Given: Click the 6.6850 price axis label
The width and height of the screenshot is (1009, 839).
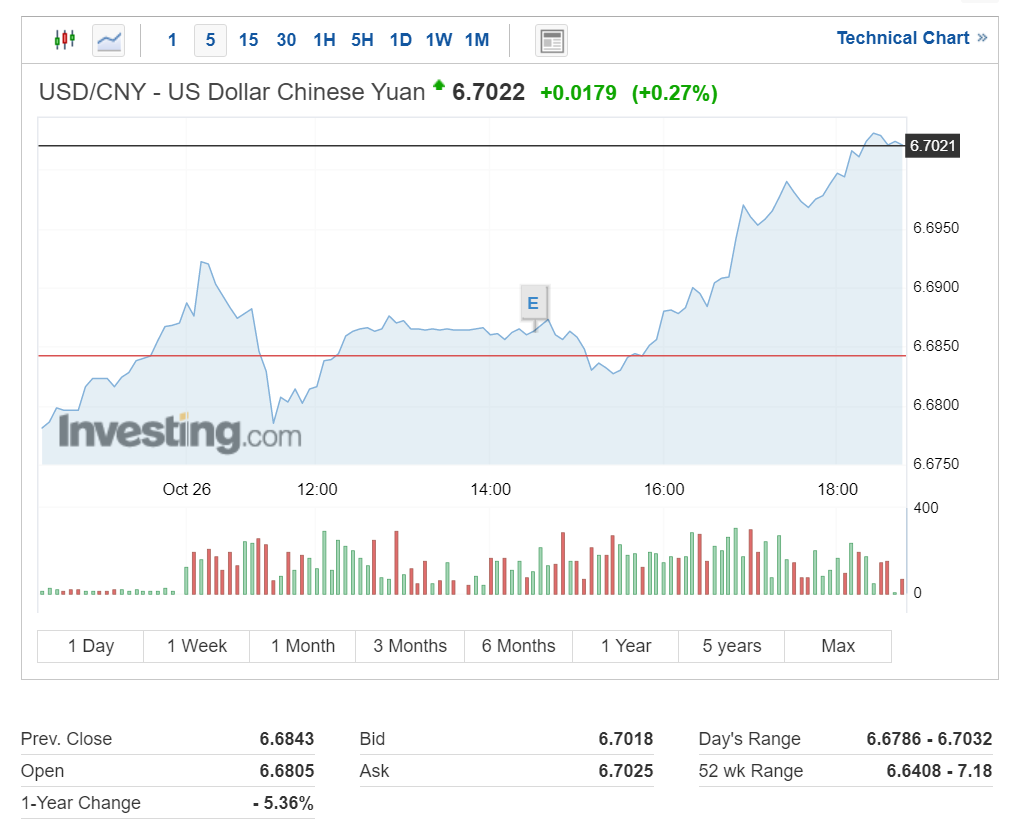Looking at the screenshot, I should pyautogui.click(x=936, y=346).
